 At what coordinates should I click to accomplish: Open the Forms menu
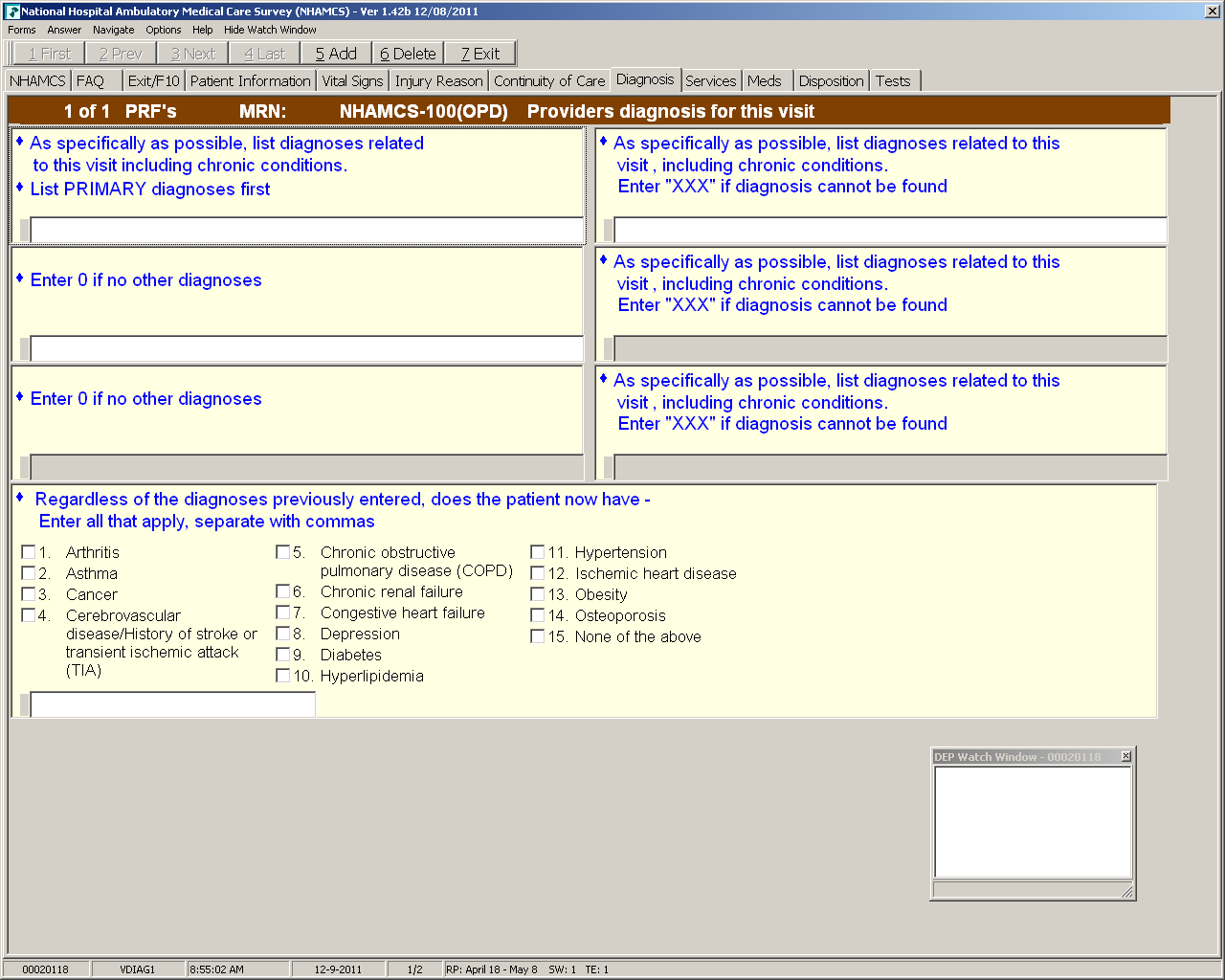[x=22, y=30]
